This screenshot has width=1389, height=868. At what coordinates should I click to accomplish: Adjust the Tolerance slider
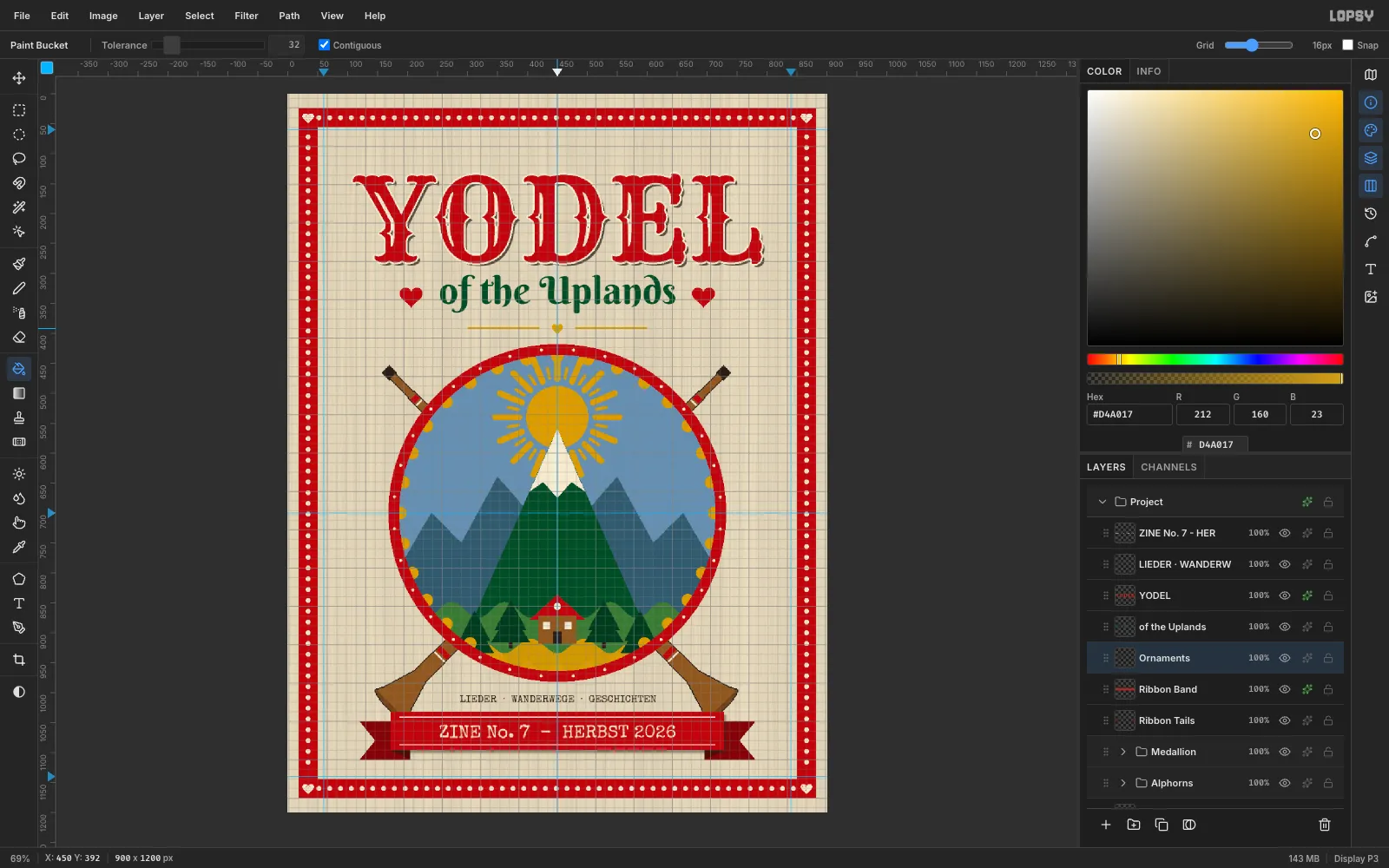point(208,45)
